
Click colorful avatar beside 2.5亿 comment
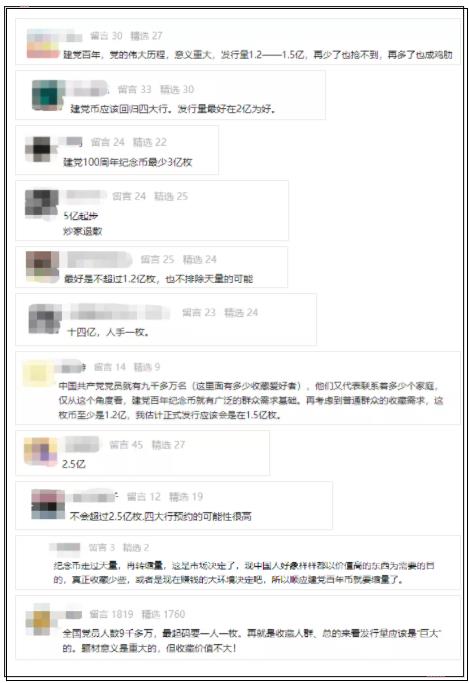[40, 452]
